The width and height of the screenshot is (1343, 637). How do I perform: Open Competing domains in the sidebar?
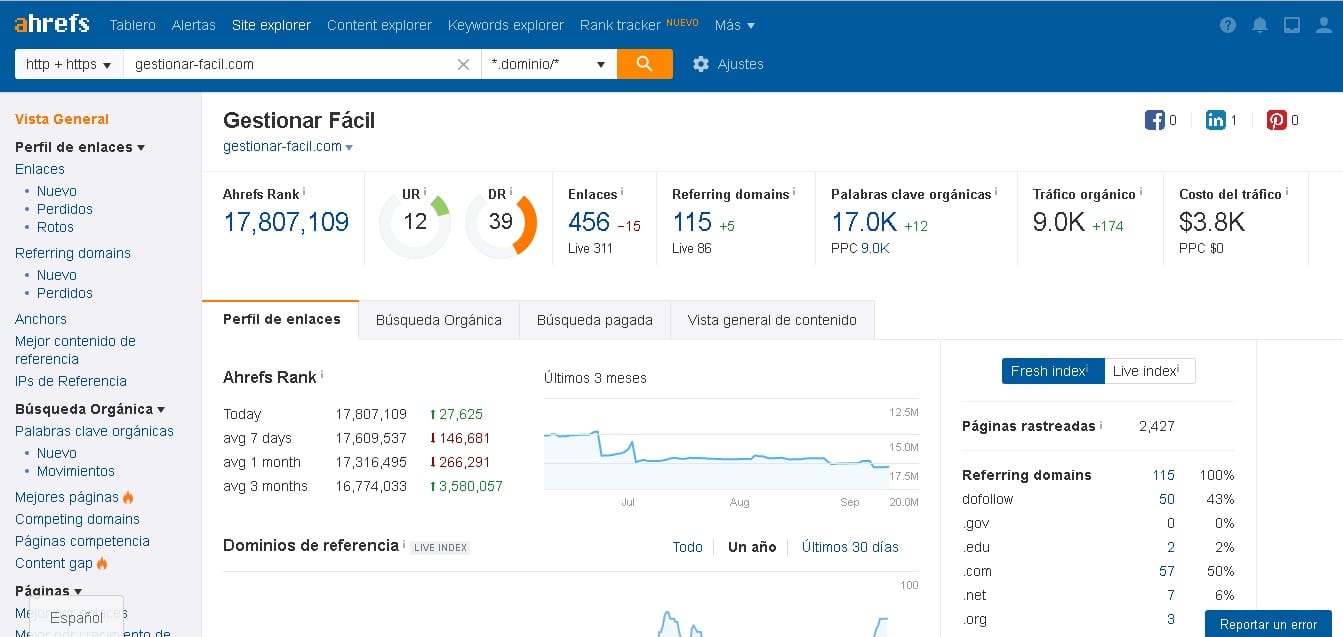[x=77, y=519]
